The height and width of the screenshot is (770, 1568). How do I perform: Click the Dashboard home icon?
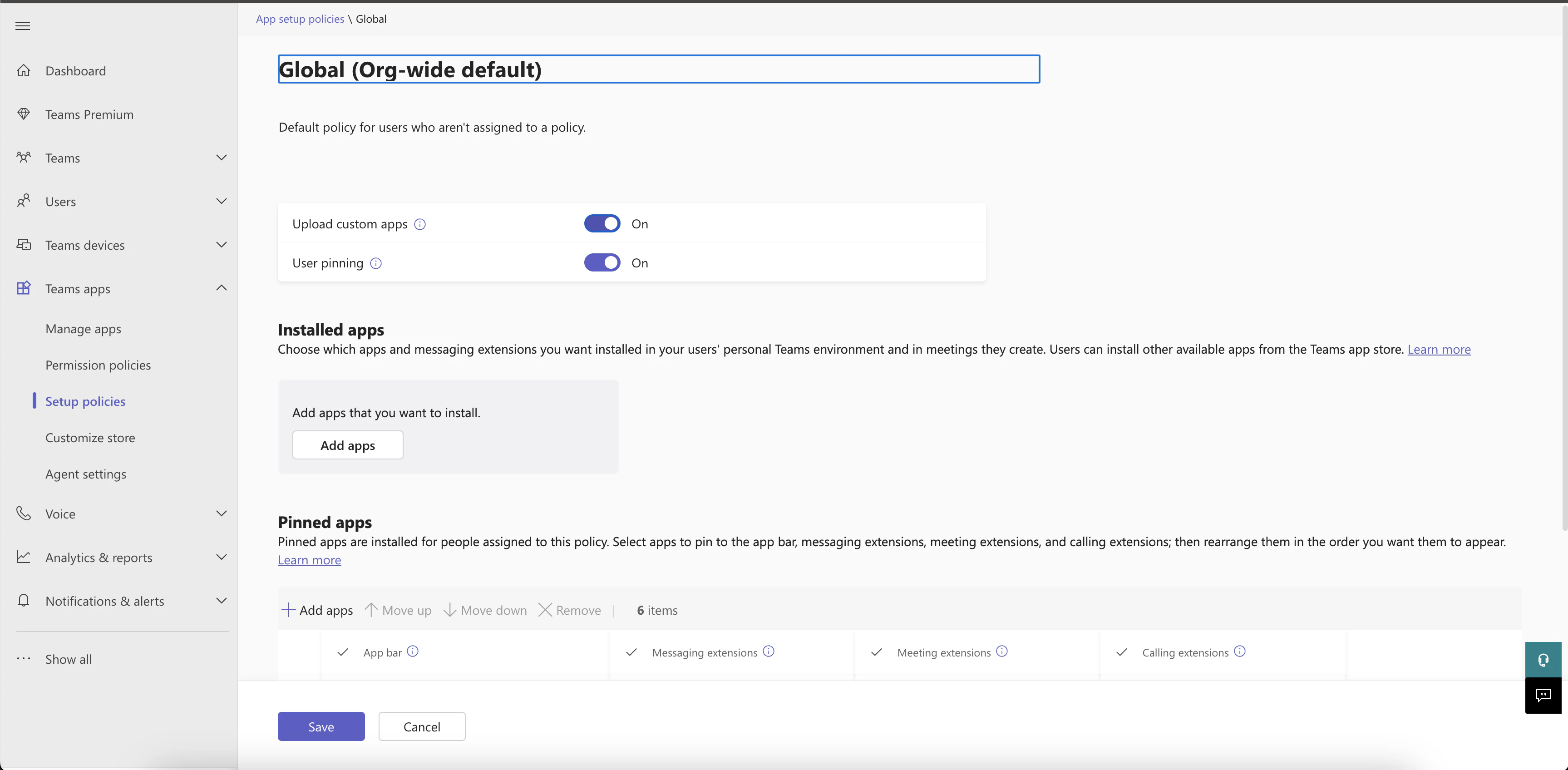[23, 71]
